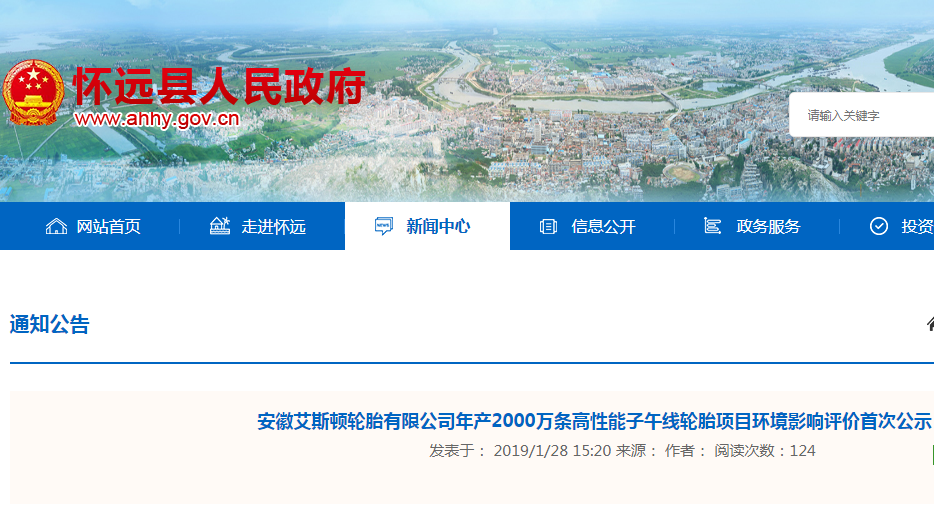
Task: Click the www.anhy.gov.cn address text
Action: click(157, 119)
